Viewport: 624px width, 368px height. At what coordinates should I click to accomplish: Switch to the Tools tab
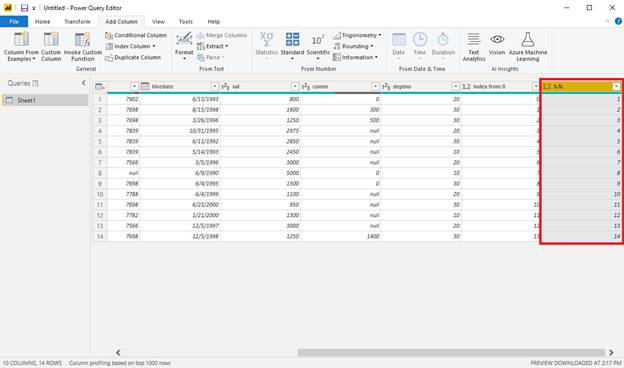pos(185,21)
